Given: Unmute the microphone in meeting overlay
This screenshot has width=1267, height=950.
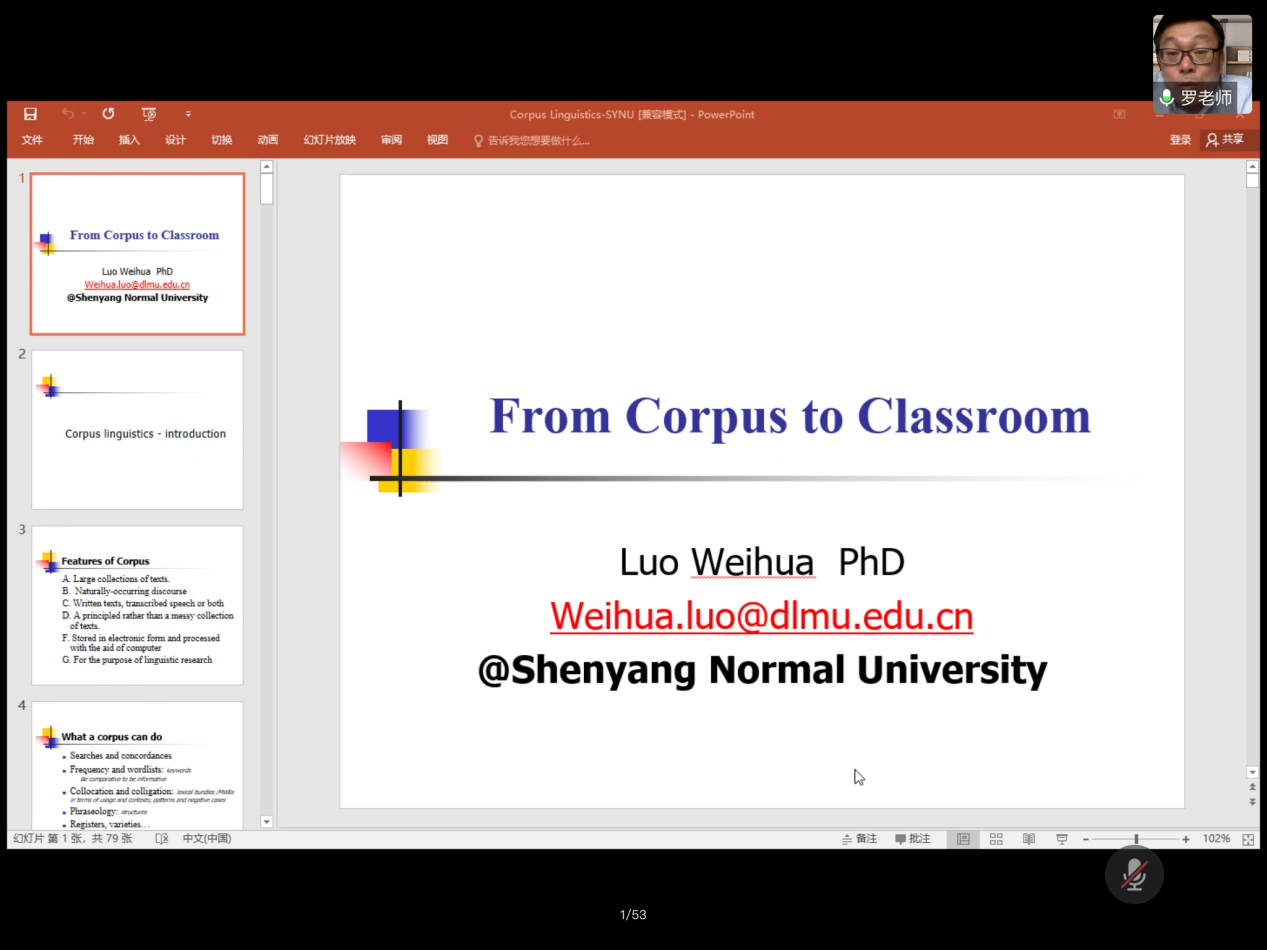Looking at the screenshot, I should click(1134, 875).
